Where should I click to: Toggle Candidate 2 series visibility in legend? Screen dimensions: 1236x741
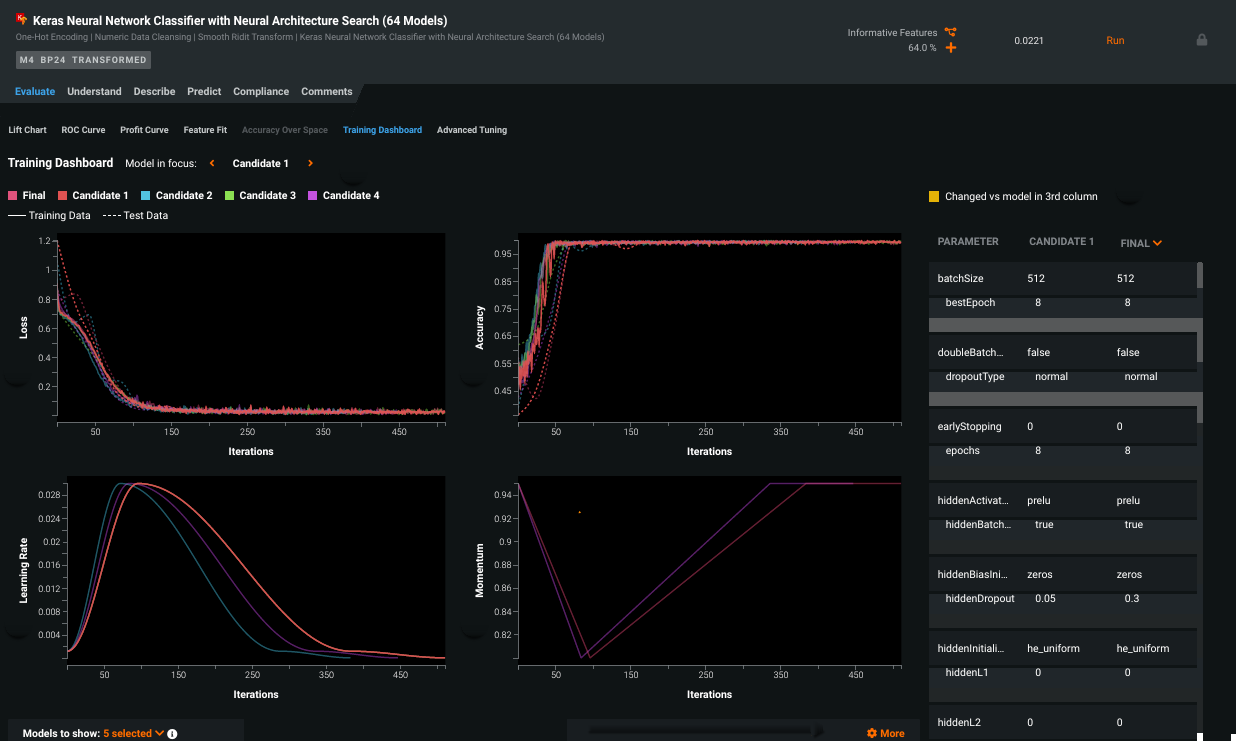[176, 196]
